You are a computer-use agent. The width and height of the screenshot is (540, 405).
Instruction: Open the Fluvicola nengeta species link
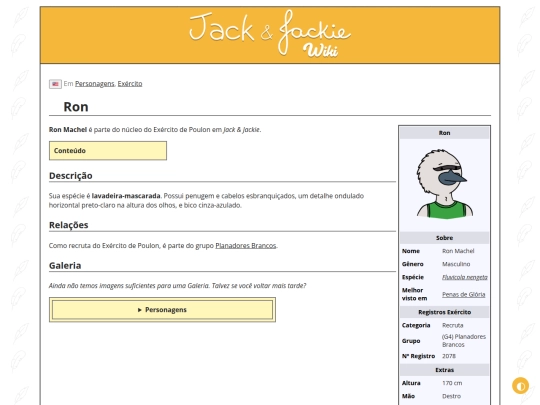pyautogui.click(x=465, y=277)
